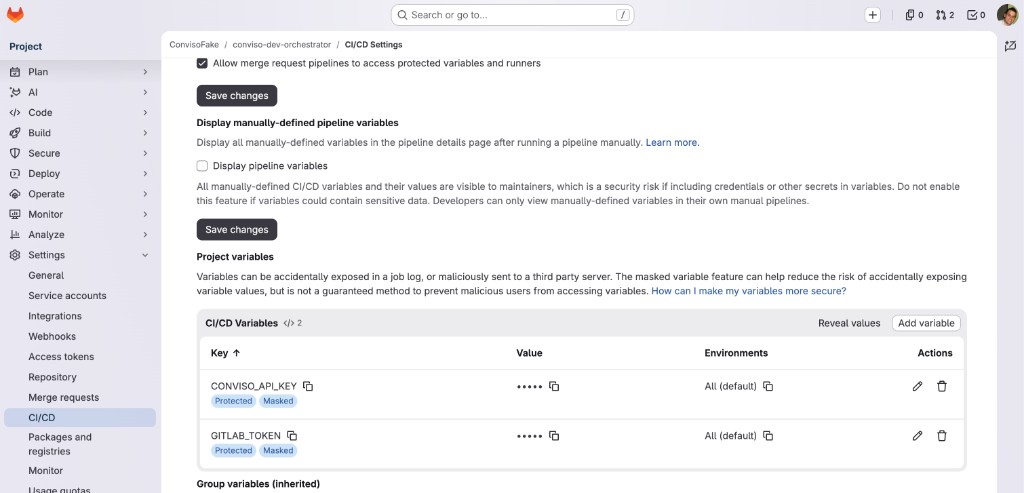Viewport: 1024px width, 493px height.
Task: Open General settings page
Action: click(46, 275)
